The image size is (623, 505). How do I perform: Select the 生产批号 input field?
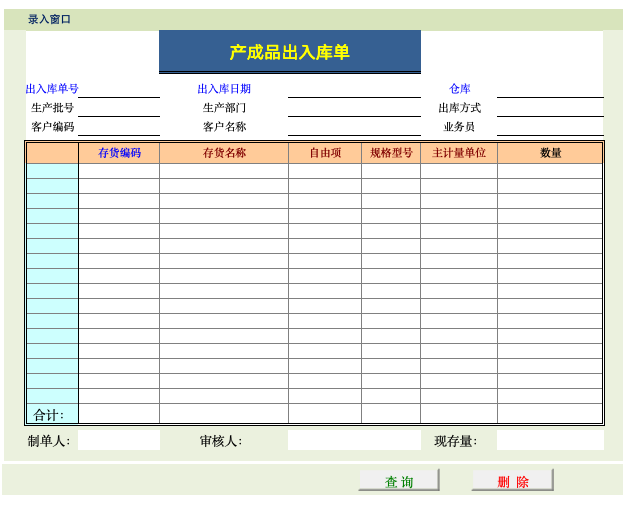coord(119,108)
